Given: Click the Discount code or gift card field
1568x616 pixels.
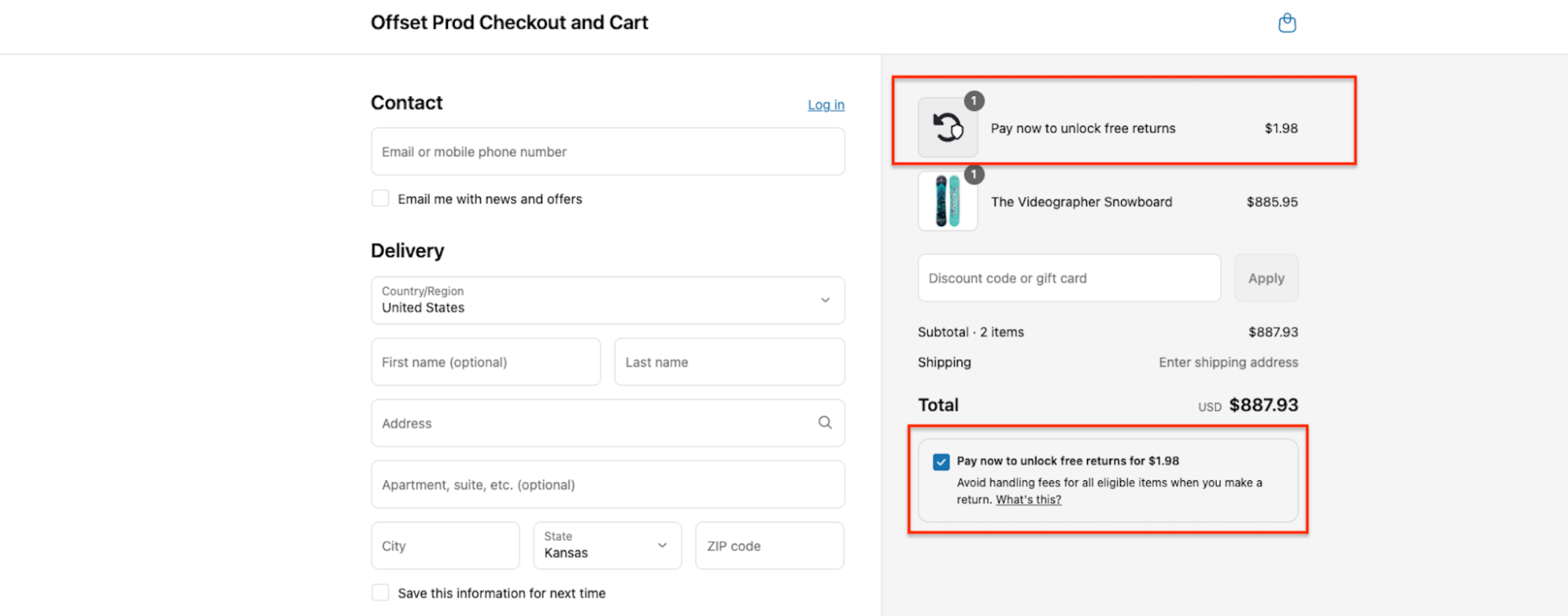Looking at the screenshot, I should pyautogui.click(x=1069, y=278).
